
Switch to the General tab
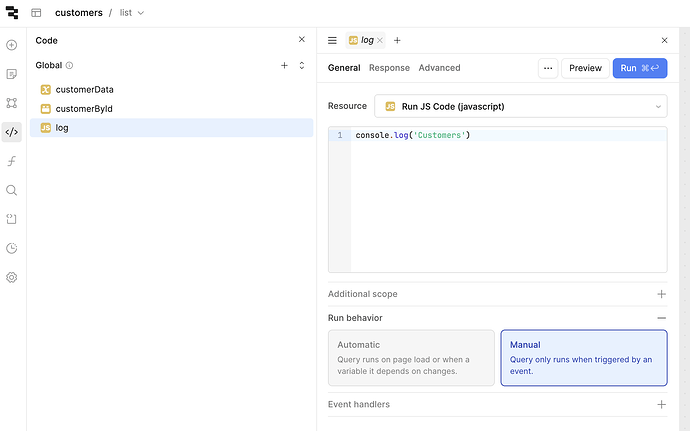[344, 68]
